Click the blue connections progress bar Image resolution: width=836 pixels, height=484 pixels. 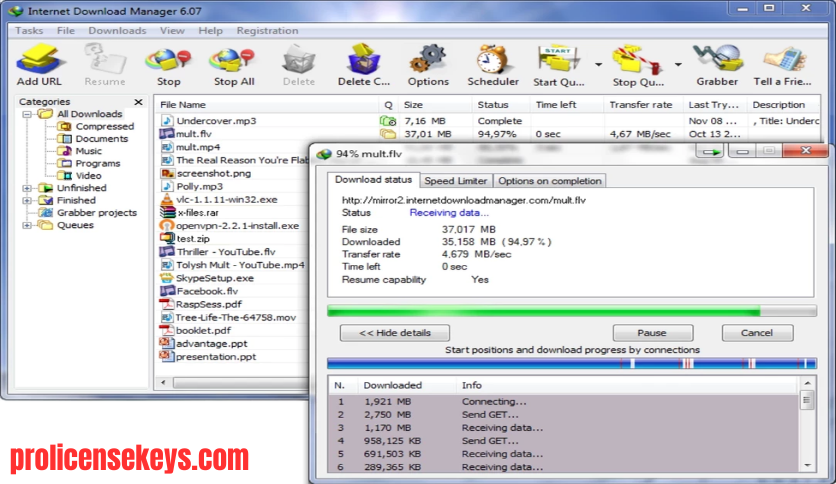click(572, 364)
